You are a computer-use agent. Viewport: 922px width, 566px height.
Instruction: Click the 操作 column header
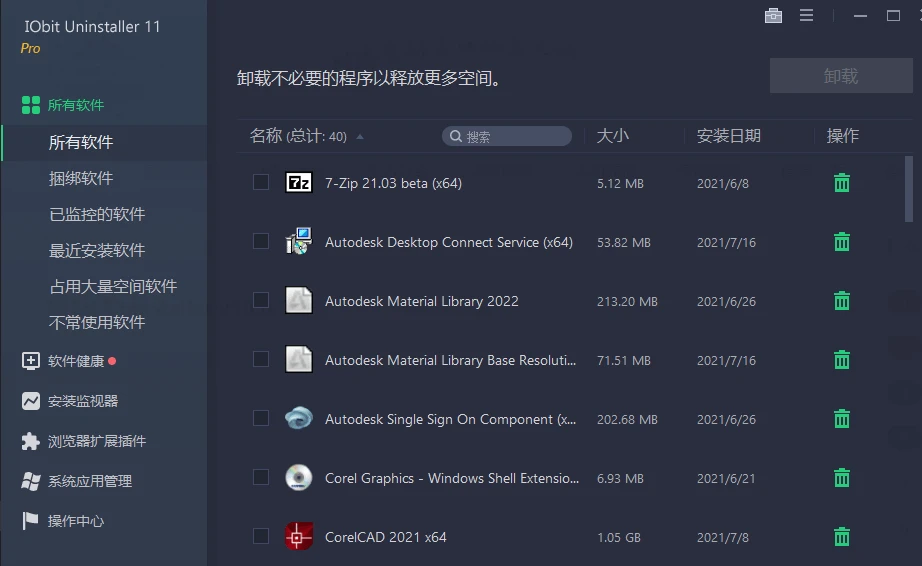click(x=843, y=136)
